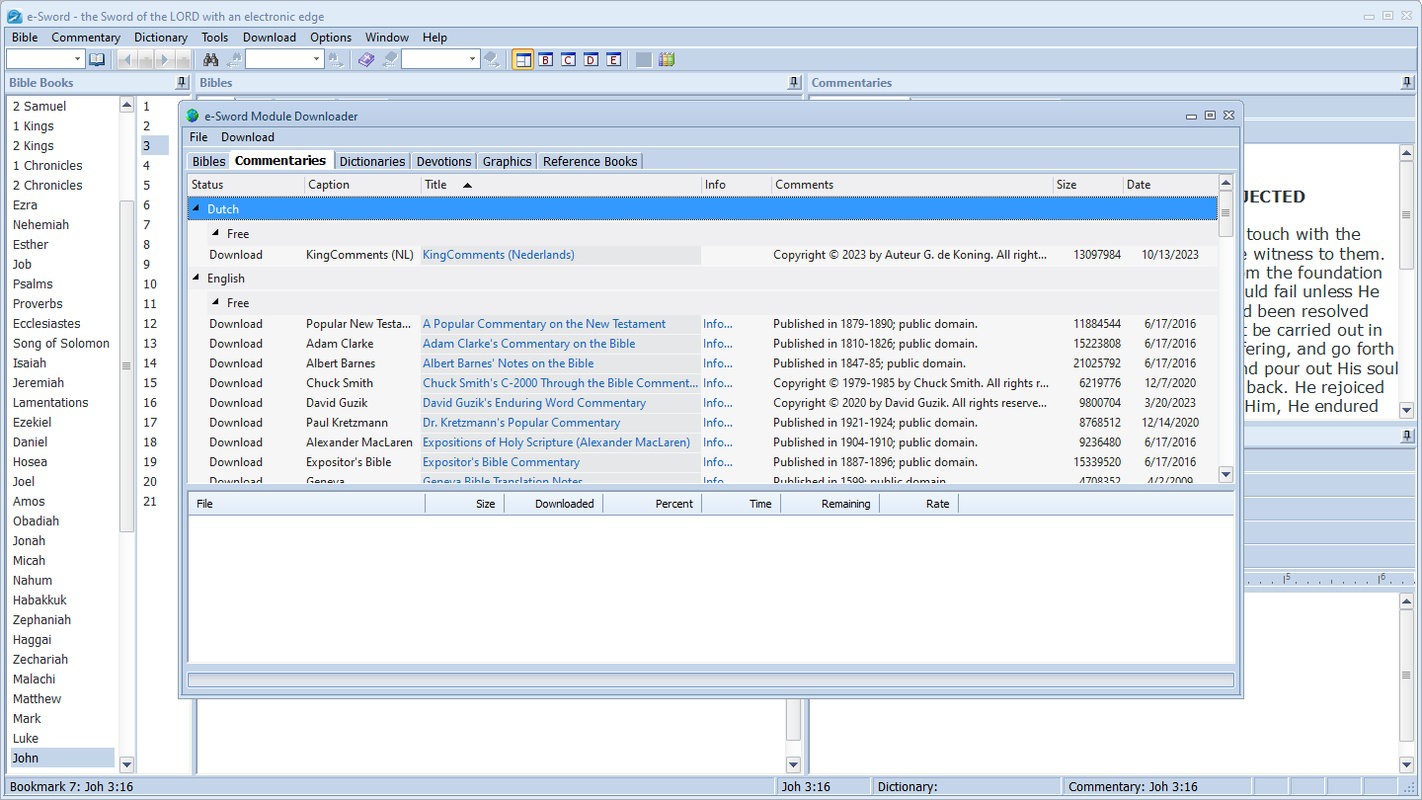Open the Commentary menu in main window
Image resolution: width=1422 pixels, height=800 pixels.
click(86, 37)
